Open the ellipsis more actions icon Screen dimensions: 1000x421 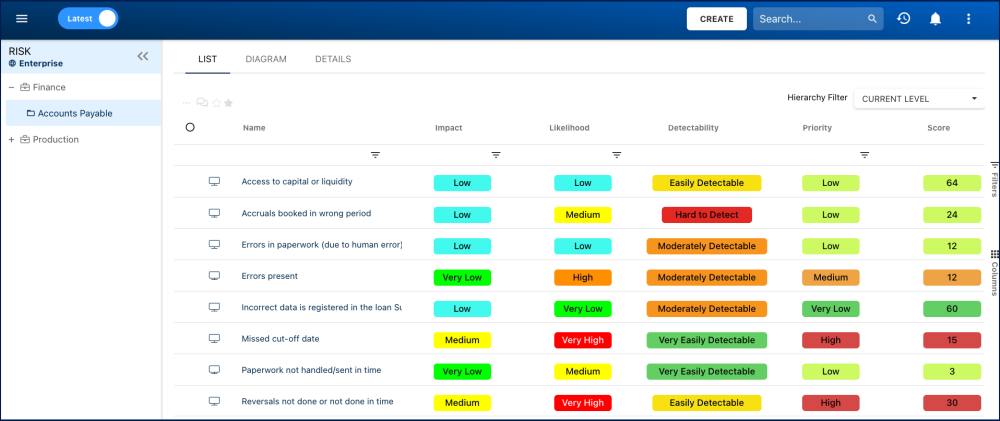coord(187,103)
